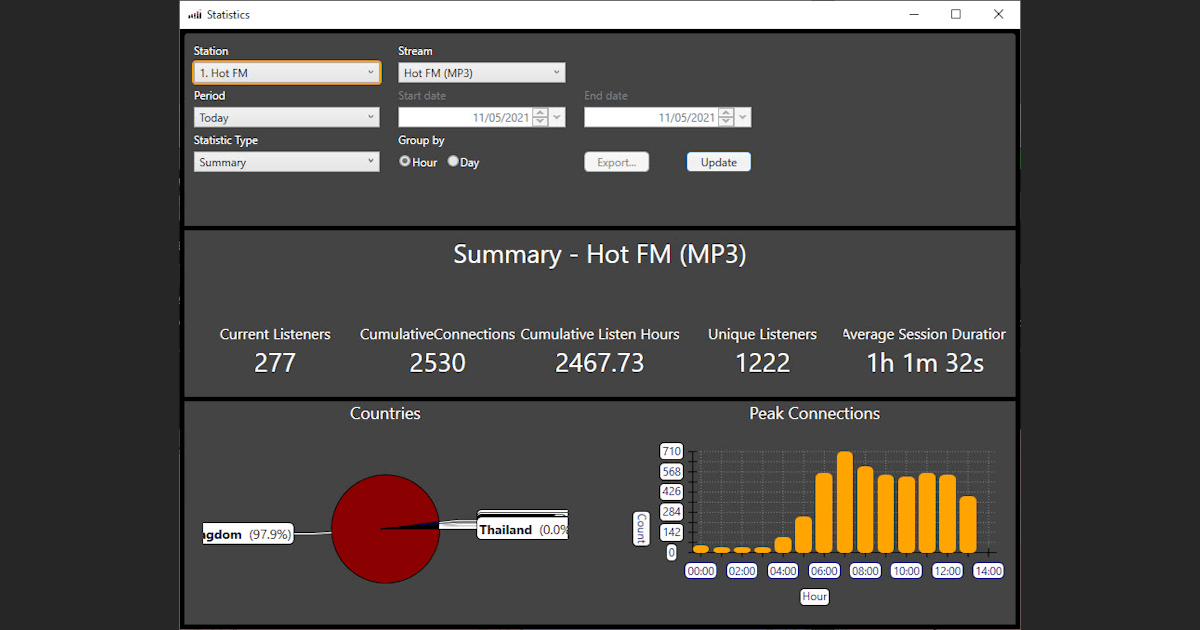Viewport: 1200px width, 630px height.
Task: Increment the Start date with the up stepper
Action: [x=540, y=112]
